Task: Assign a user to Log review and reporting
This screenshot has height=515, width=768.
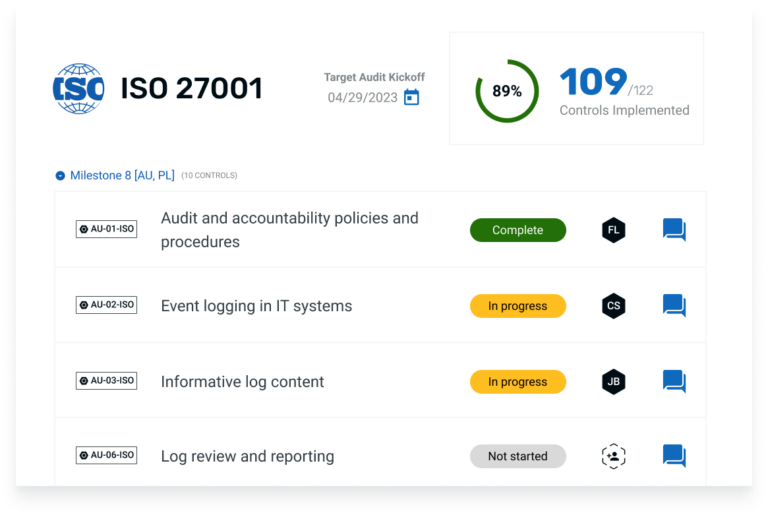Action: point(614,456)
